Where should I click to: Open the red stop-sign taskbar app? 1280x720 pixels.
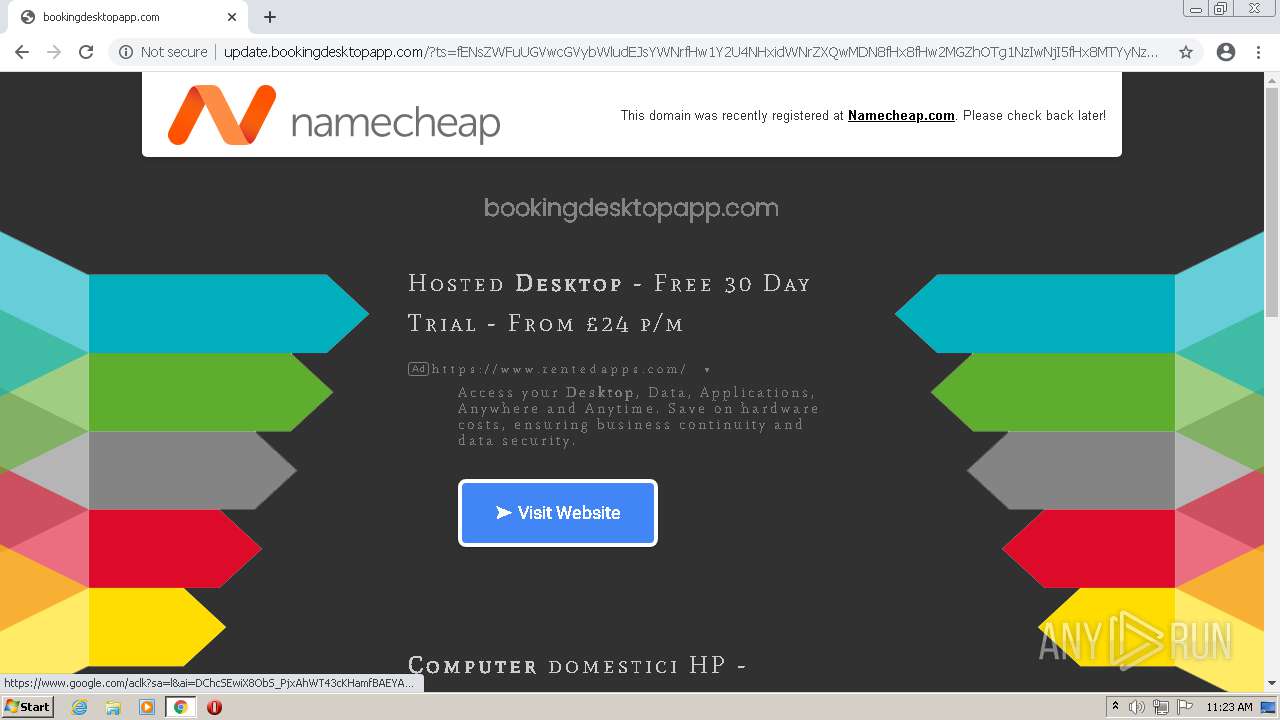point(214,707)
